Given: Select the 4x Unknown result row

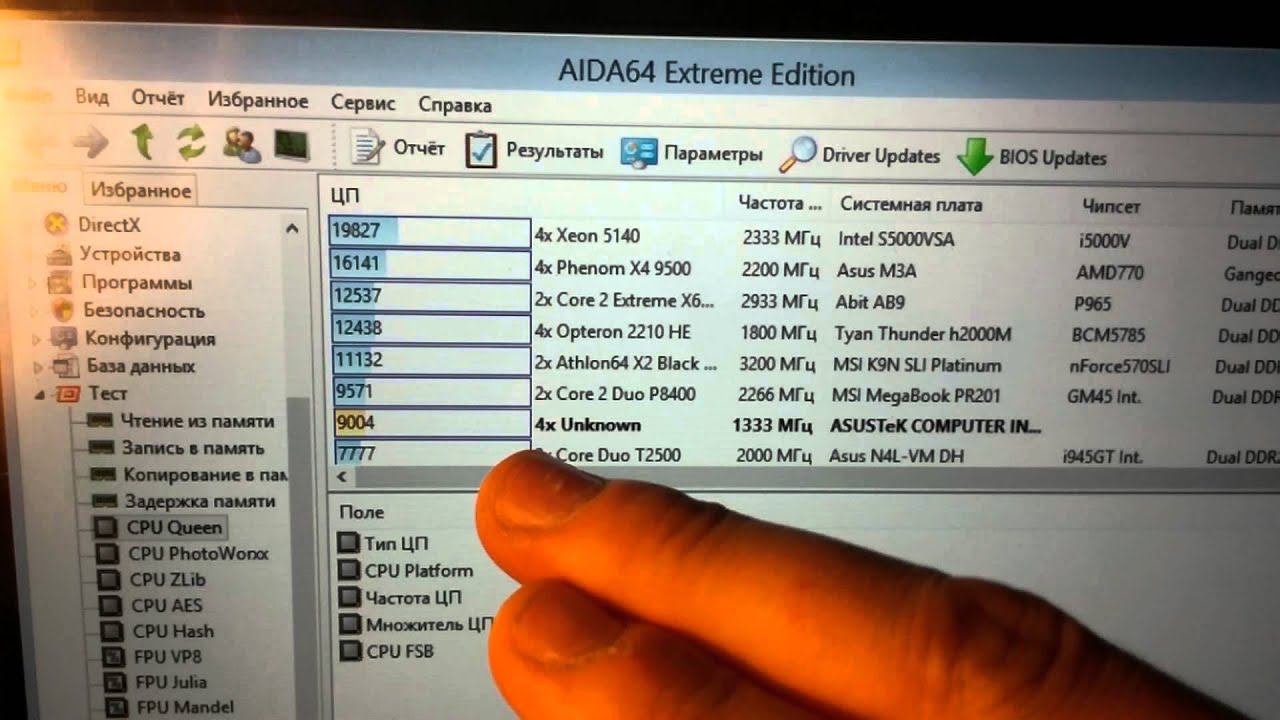Looking at the screenshot, I should click(x=805, y=425).
